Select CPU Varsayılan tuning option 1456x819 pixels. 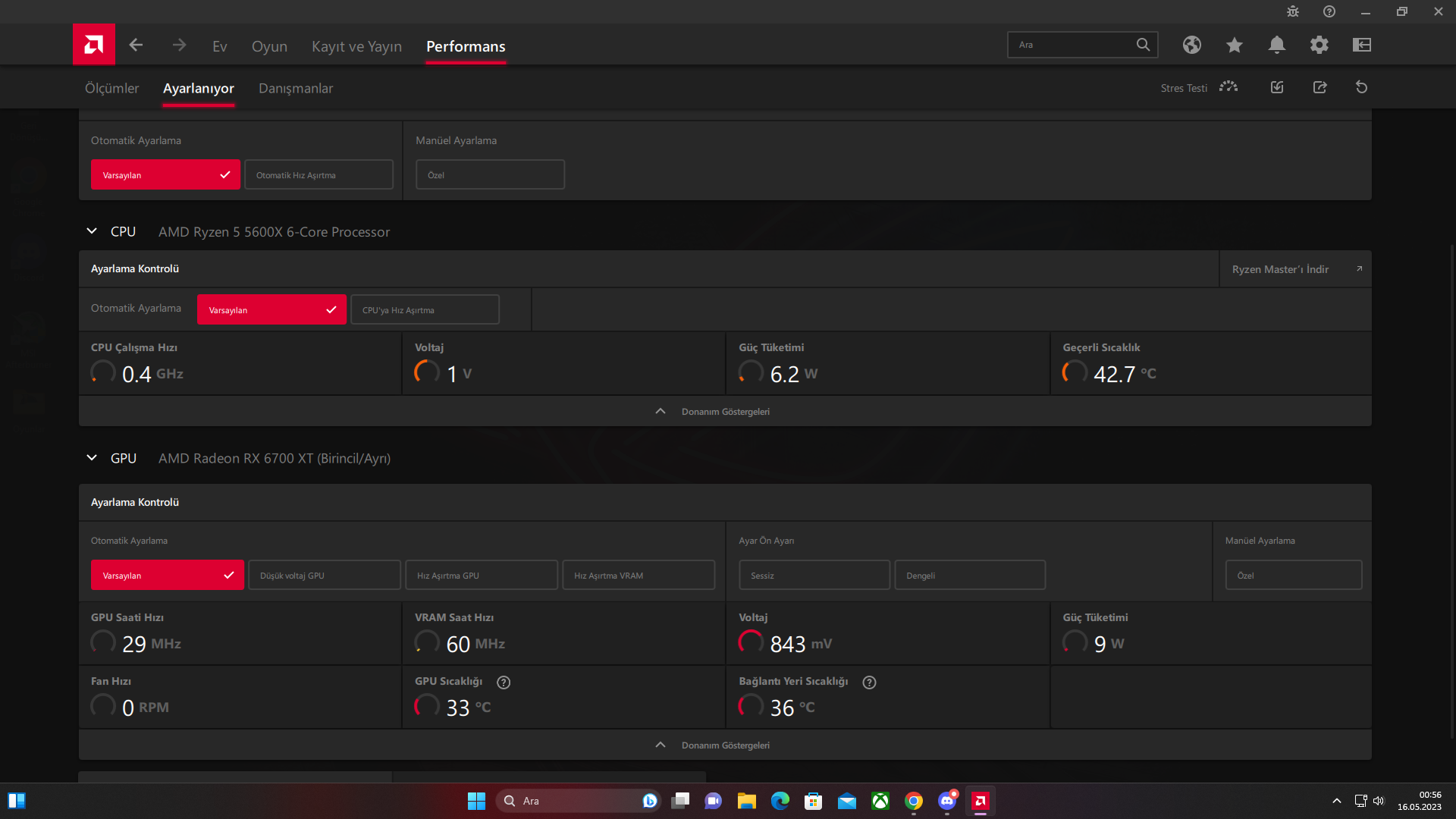(271, 309)
